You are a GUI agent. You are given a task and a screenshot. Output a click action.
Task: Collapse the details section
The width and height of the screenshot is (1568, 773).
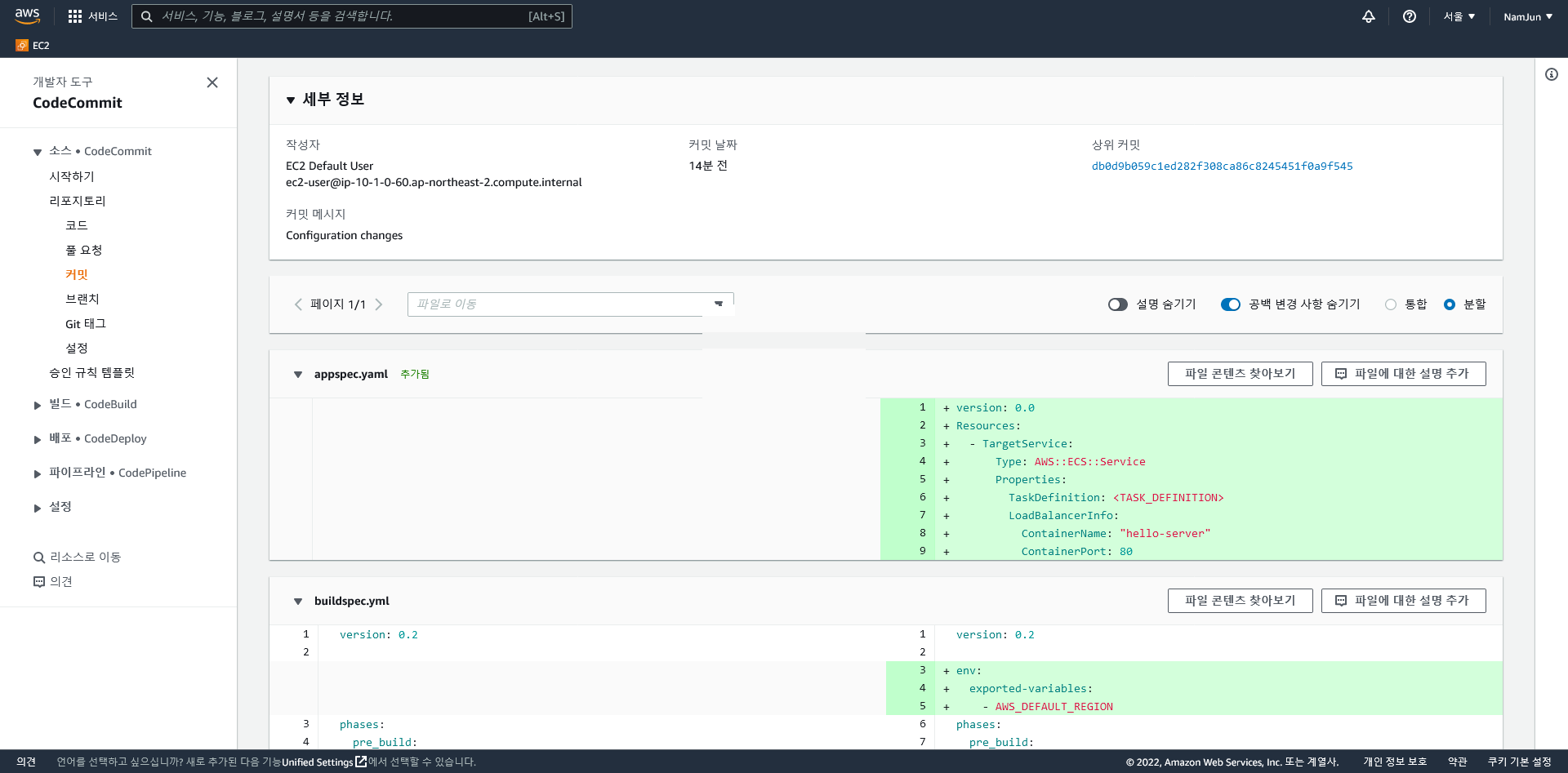291,100
